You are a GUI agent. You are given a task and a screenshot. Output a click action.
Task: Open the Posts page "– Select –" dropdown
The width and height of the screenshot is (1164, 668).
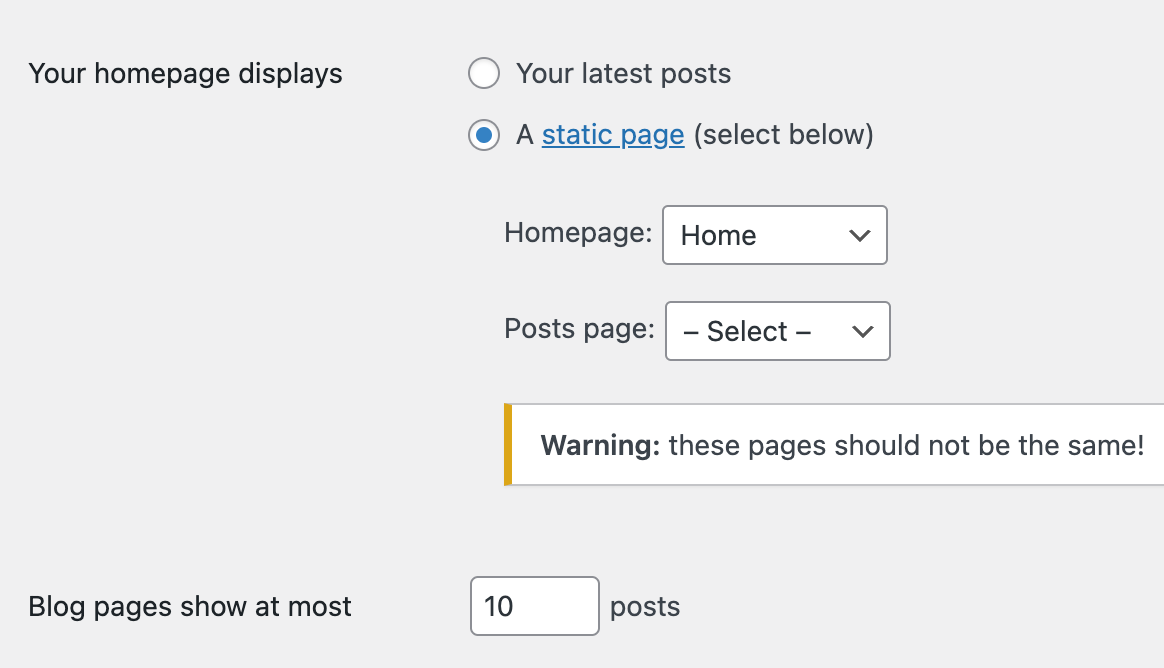pyautogui.click(x=777, y=331)
